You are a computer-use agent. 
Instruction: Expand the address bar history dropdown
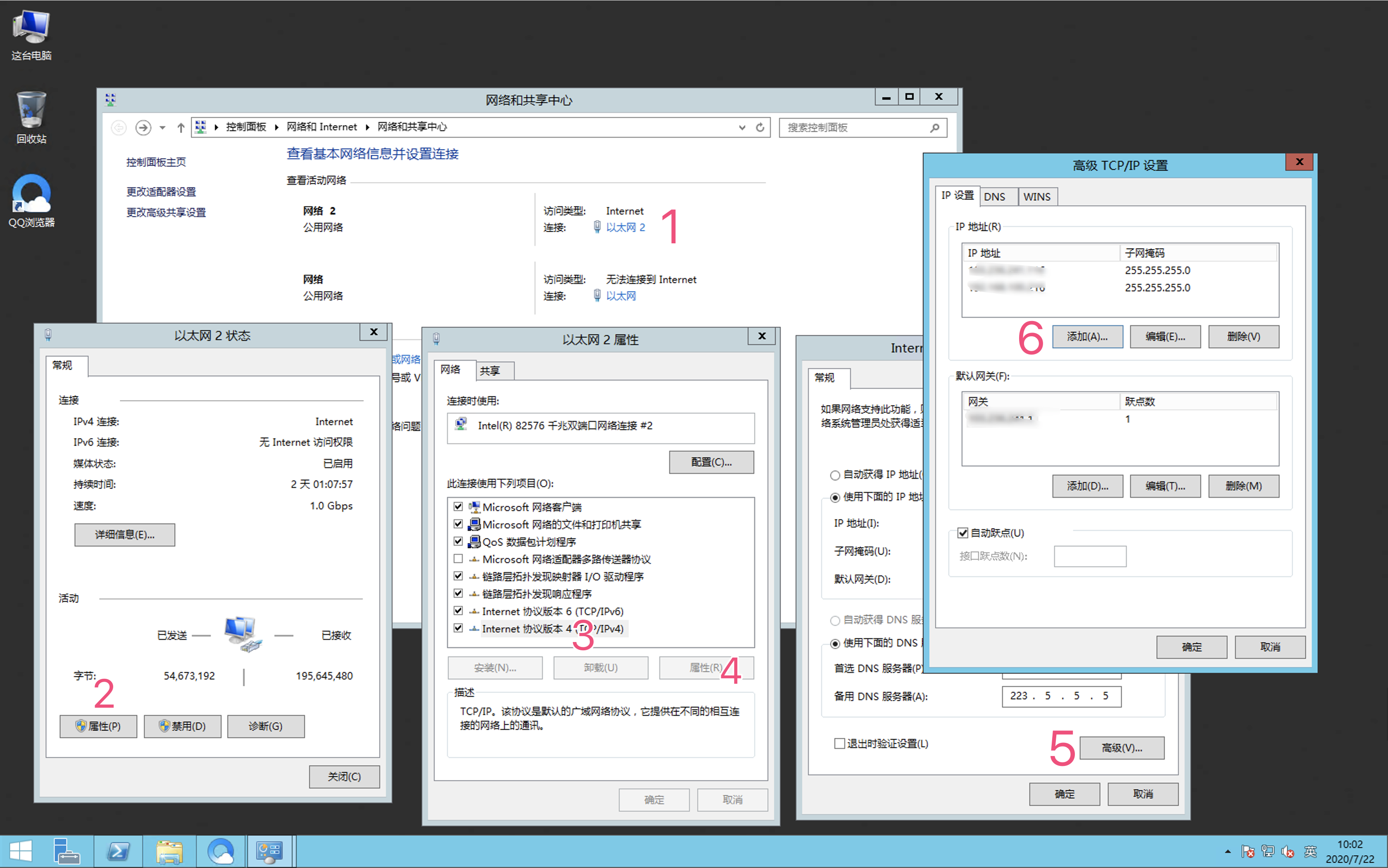click(x=742, y=127)
